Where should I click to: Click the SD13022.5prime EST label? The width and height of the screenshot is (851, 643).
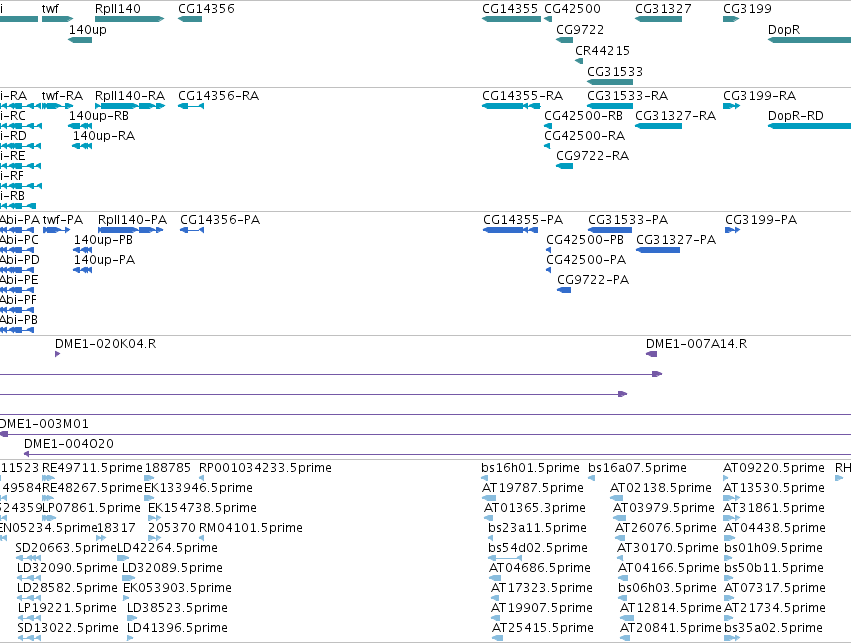click(x=68, y=628)
